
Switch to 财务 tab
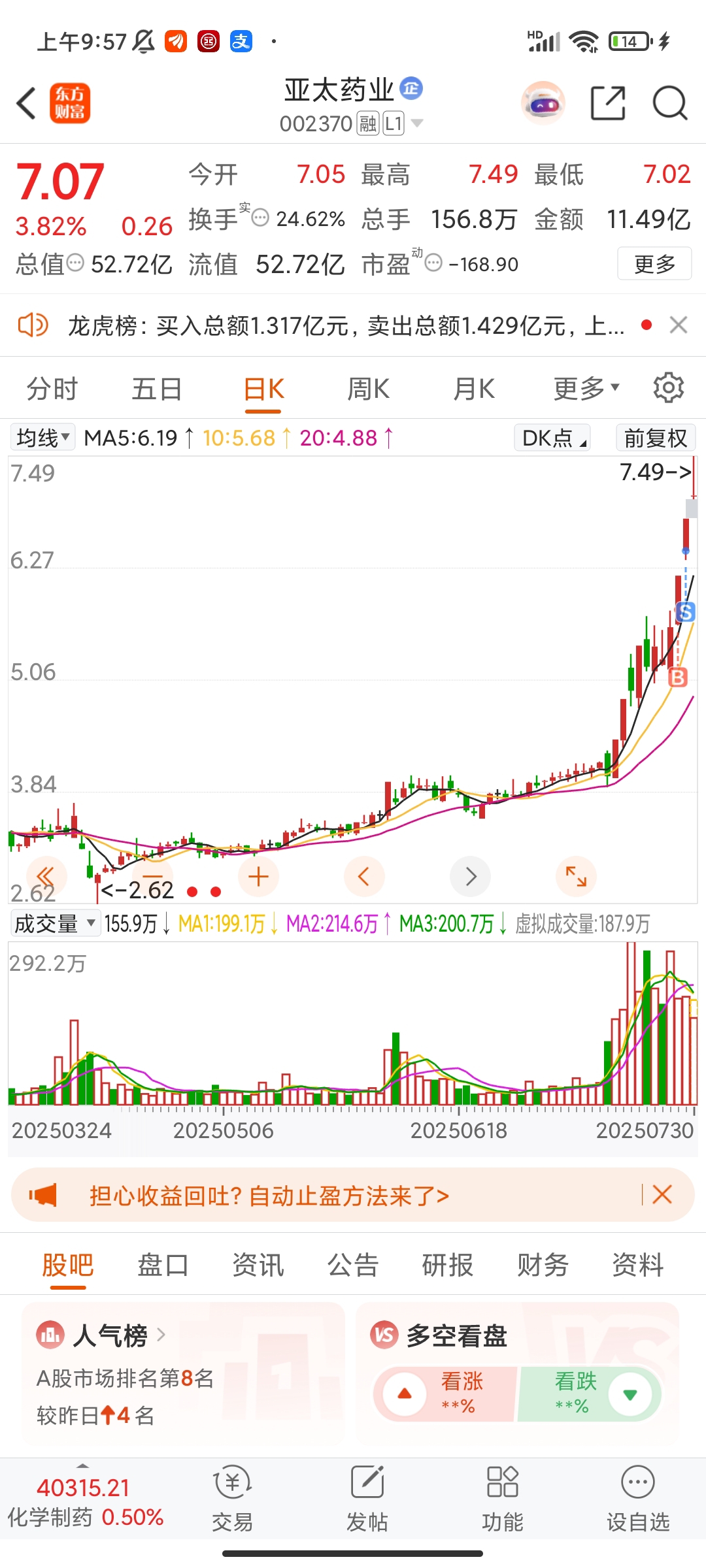(x=543, y=1264)
